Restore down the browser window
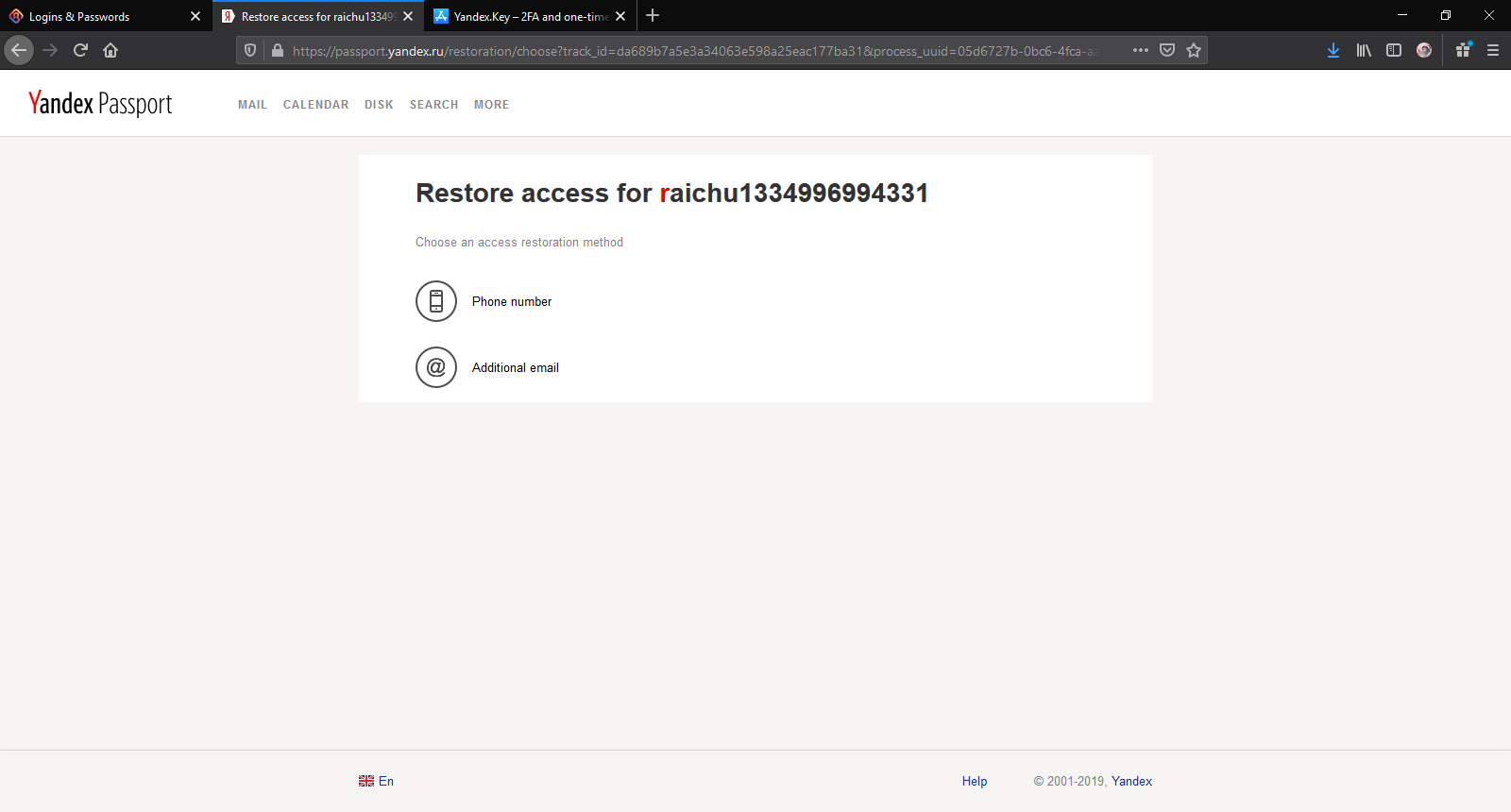1511x812 pixels. tap(1446, 15)
